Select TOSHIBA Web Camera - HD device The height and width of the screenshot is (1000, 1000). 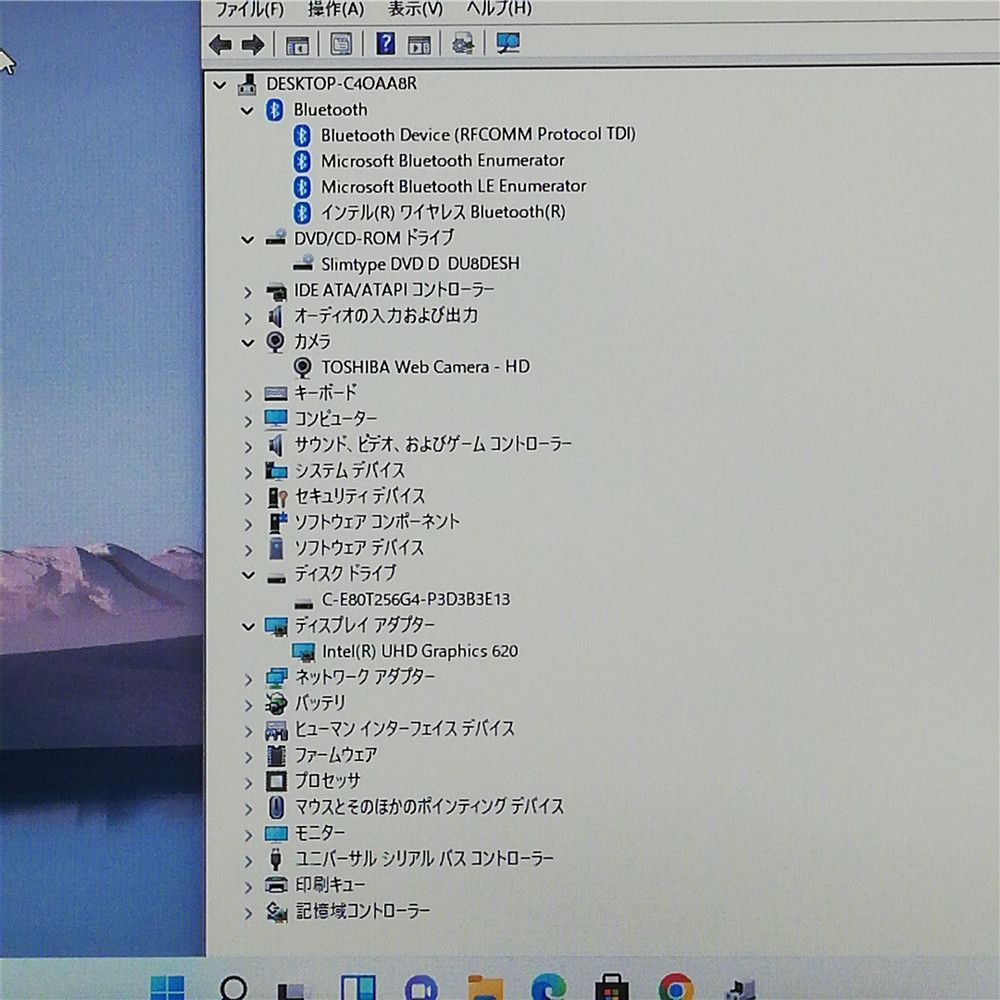425,367
